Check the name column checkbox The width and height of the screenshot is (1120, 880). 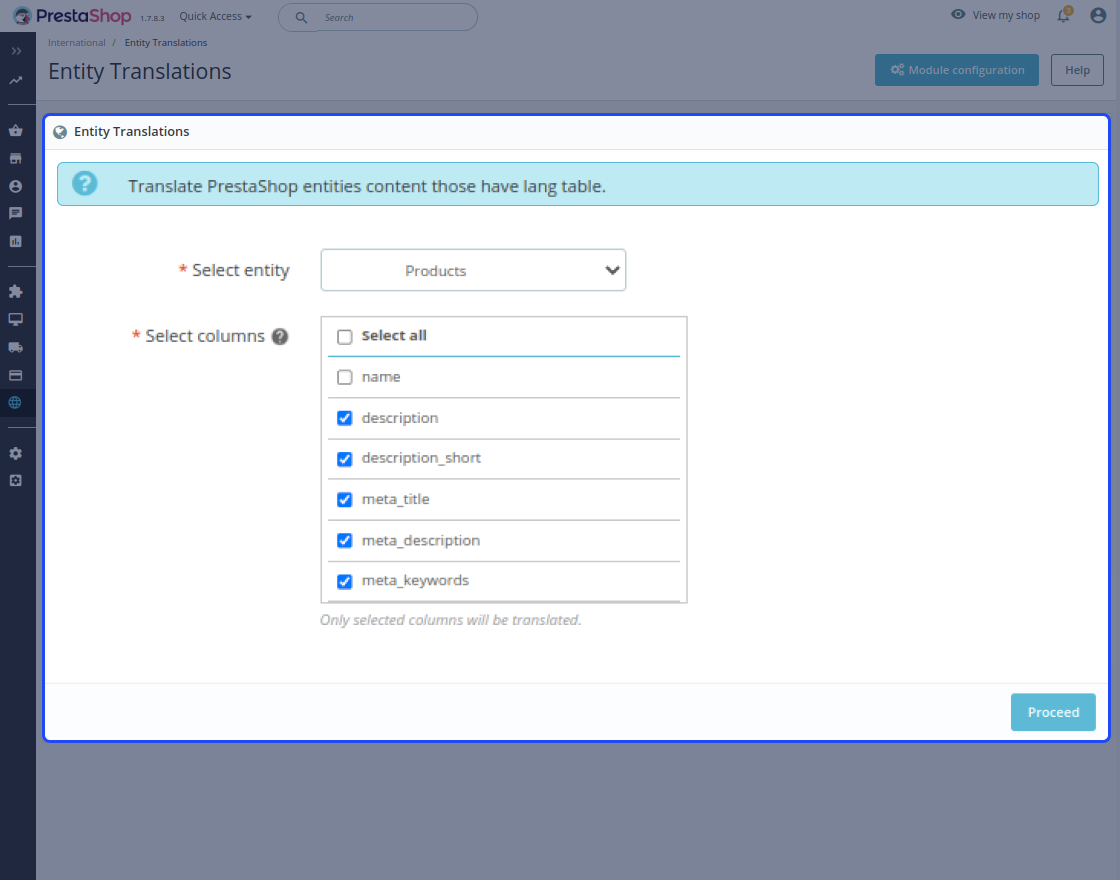click(x=345, y=377)
